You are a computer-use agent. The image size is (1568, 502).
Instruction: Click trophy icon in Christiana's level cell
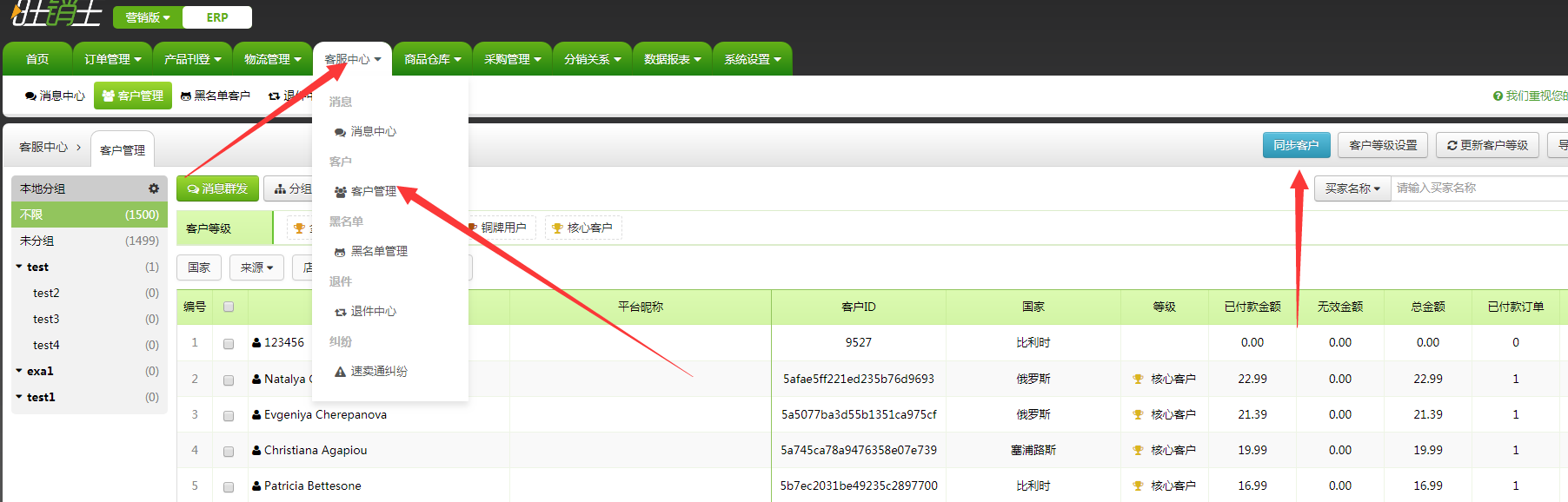(1138, 451)
